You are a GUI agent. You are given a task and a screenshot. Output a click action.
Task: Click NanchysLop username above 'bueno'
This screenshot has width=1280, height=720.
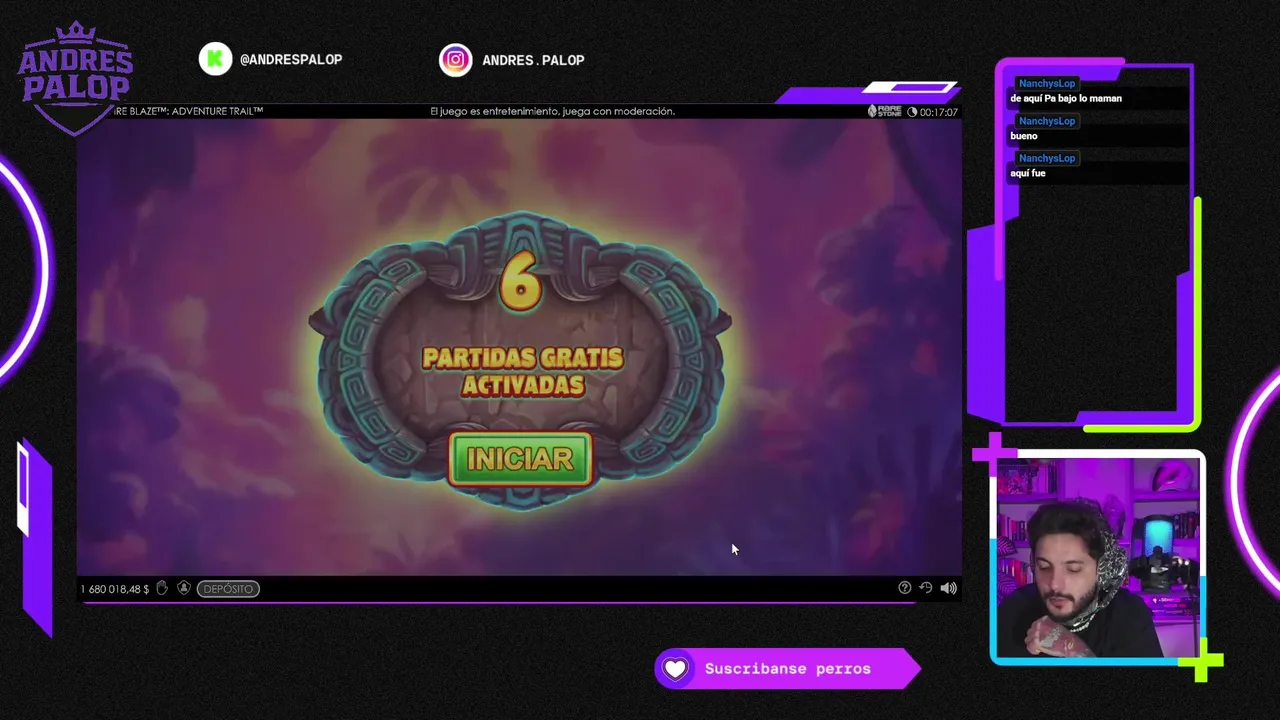pos(1047,121)
